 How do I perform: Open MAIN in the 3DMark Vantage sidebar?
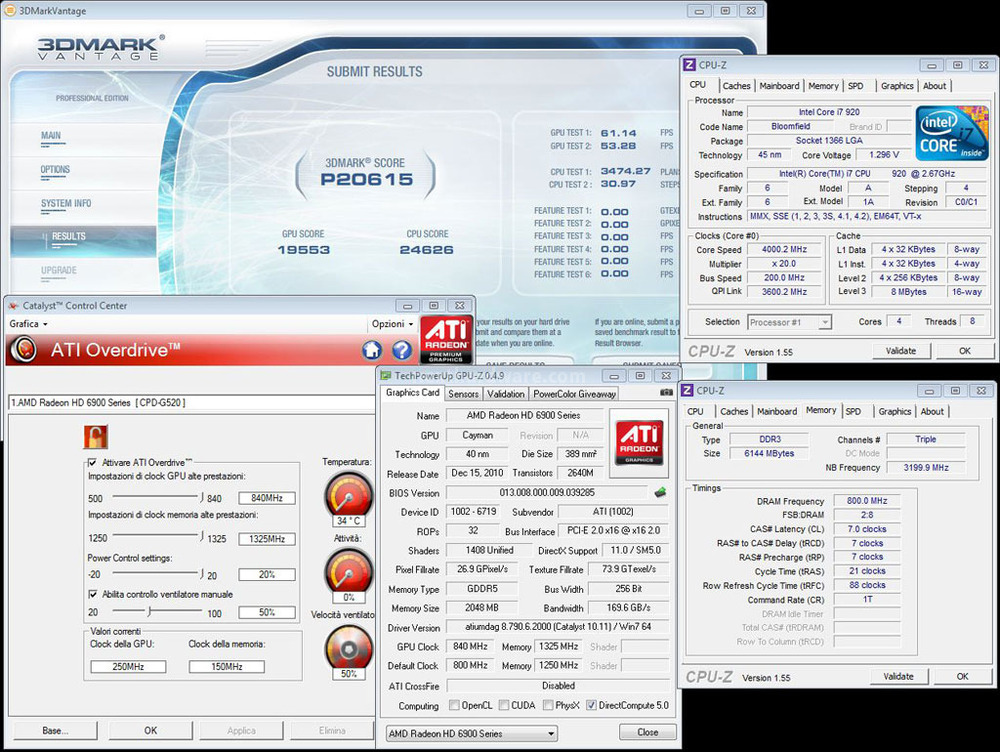pyautogui.click(x=51, y=136)
